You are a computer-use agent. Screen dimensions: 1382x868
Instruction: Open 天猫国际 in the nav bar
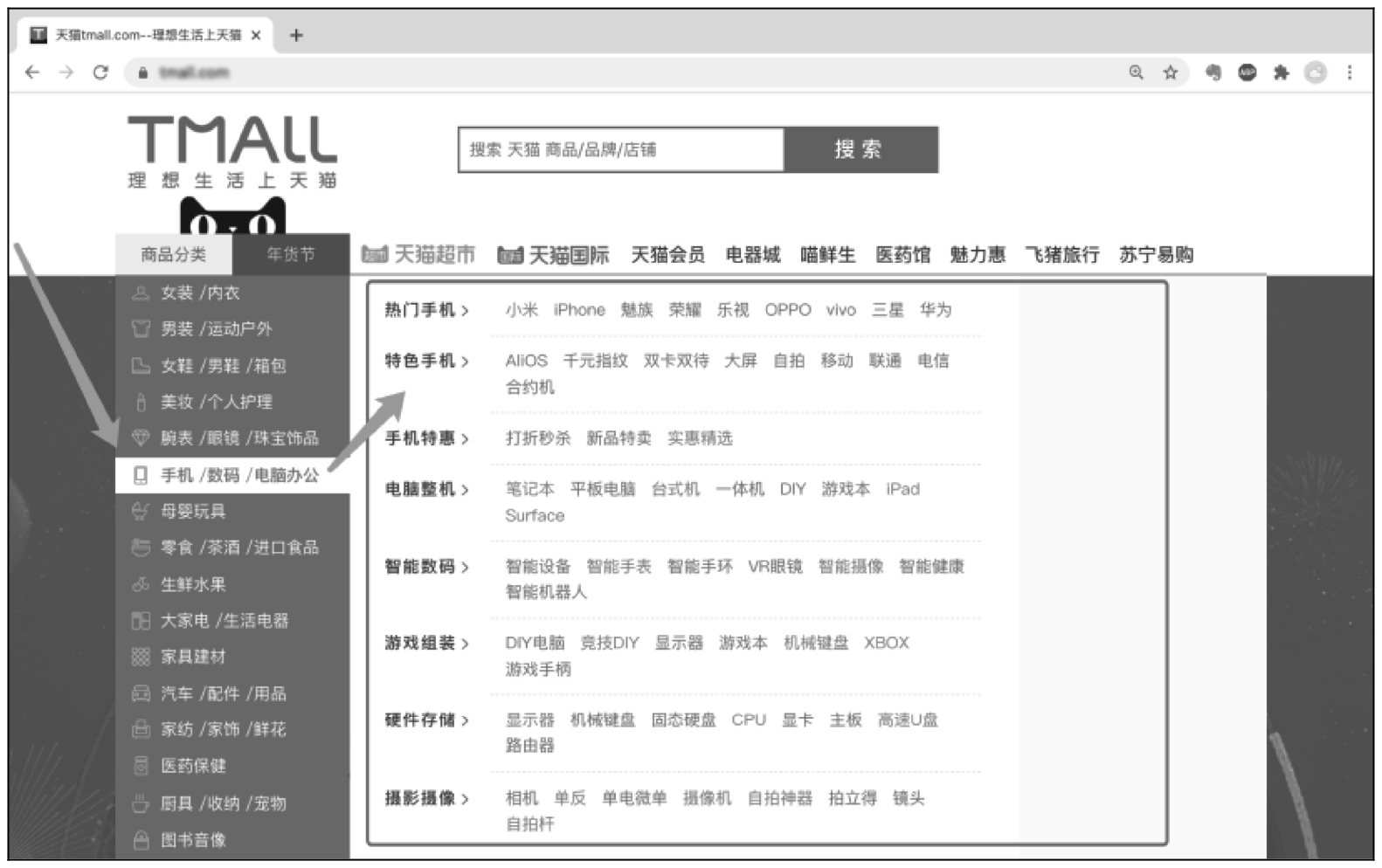(x=553, y=254)
